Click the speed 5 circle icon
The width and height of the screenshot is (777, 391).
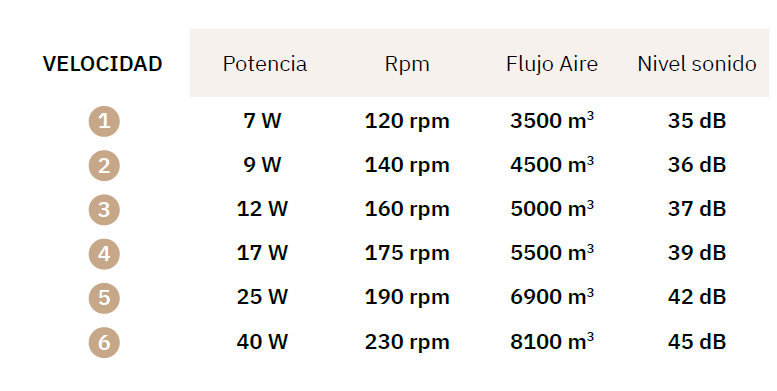point(104,298)
